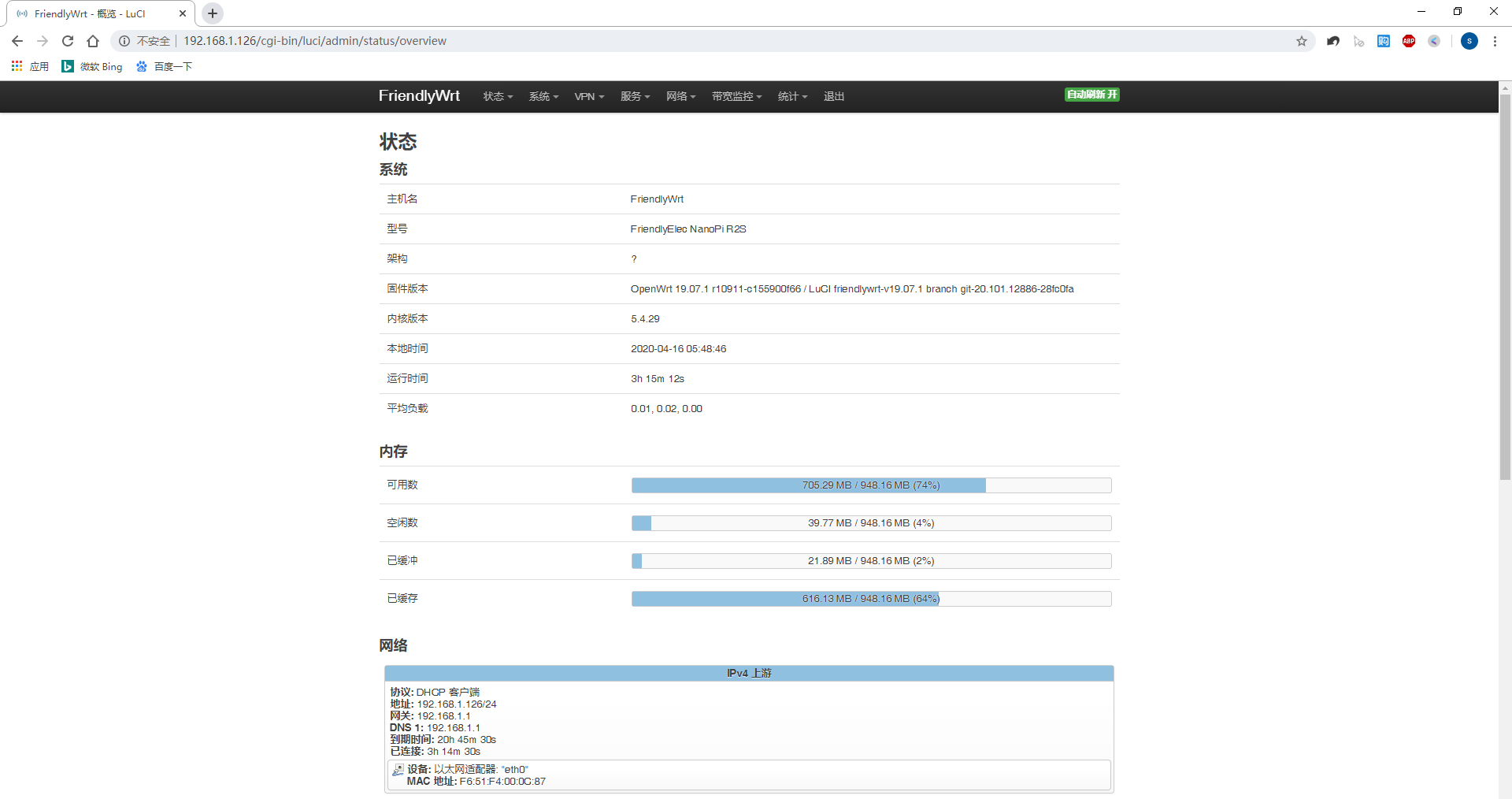This screenshot has height=799, width=1512.
Task: Go forward to the next page
Action: point(43,41)
